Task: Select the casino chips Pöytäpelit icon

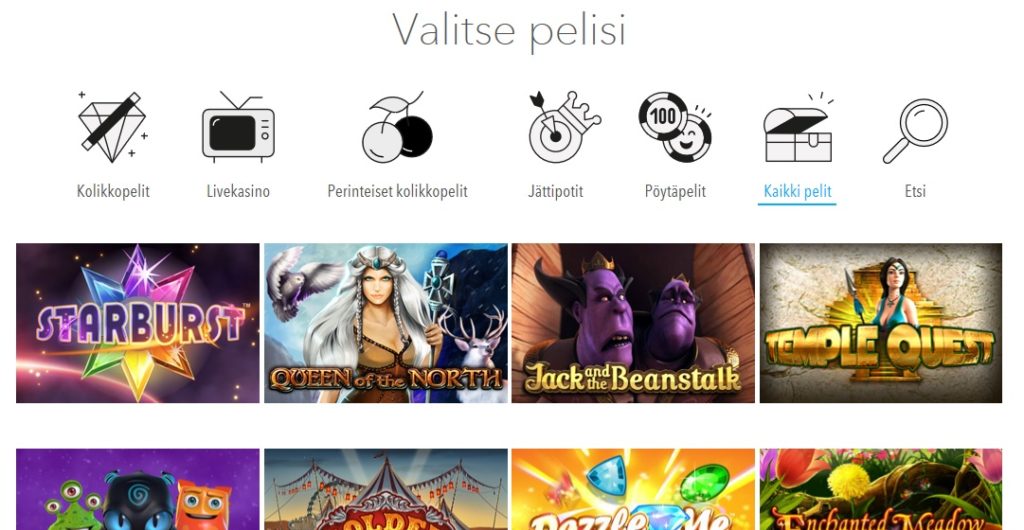Action: tap(675, 127)
